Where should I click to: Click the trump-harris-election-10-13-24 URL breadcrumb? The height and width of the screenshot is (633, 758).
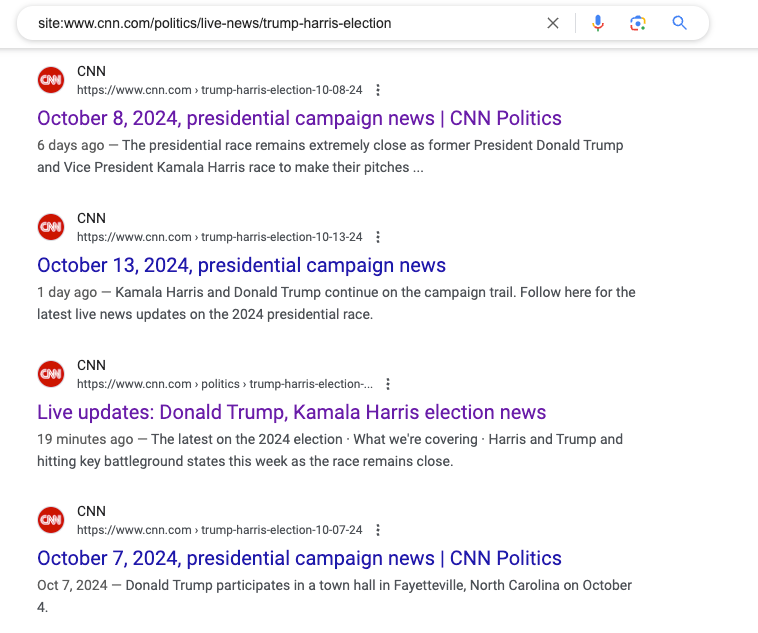coord(281,237)
